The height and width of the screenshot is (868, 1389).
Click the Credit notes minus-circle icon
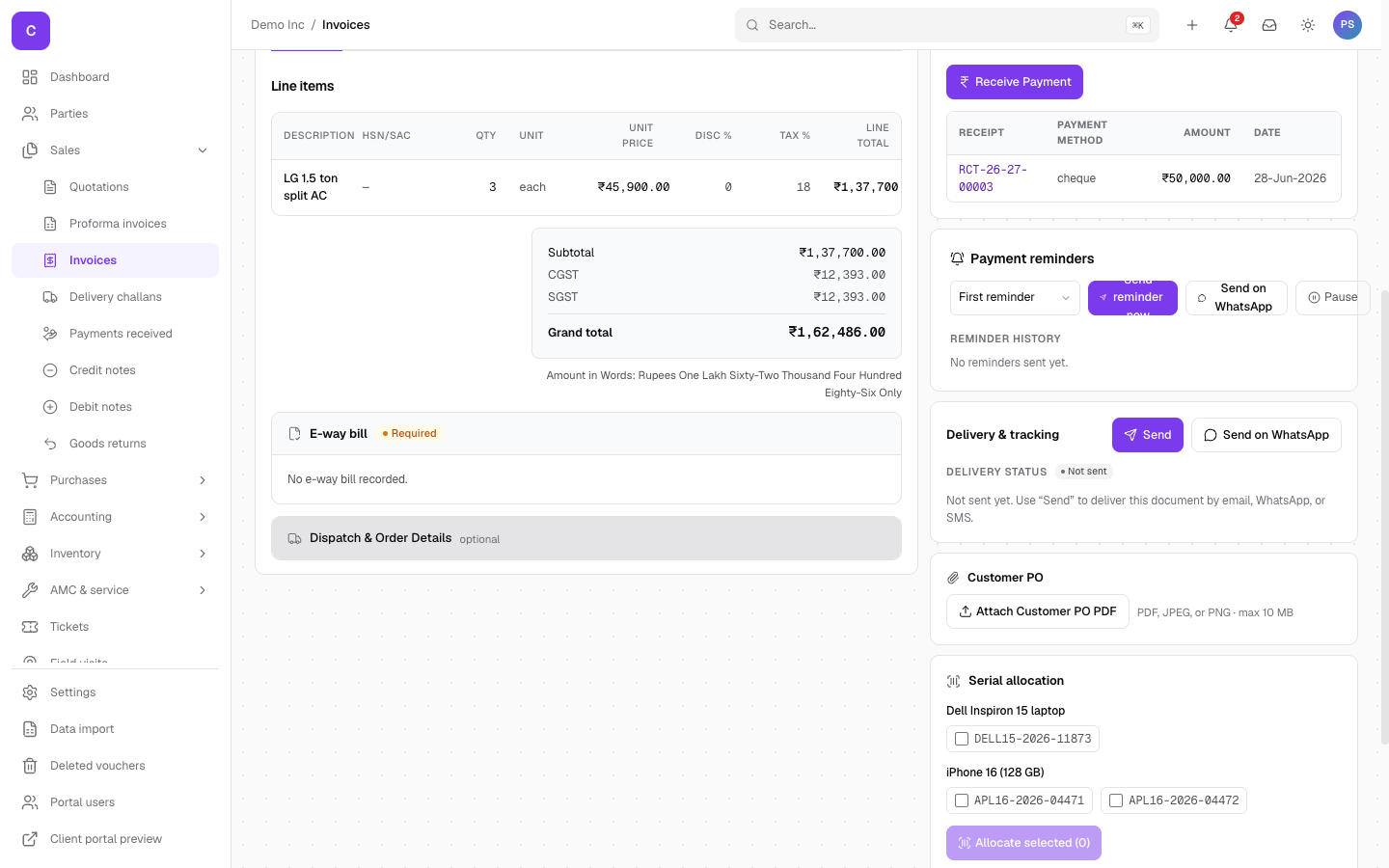50,370
